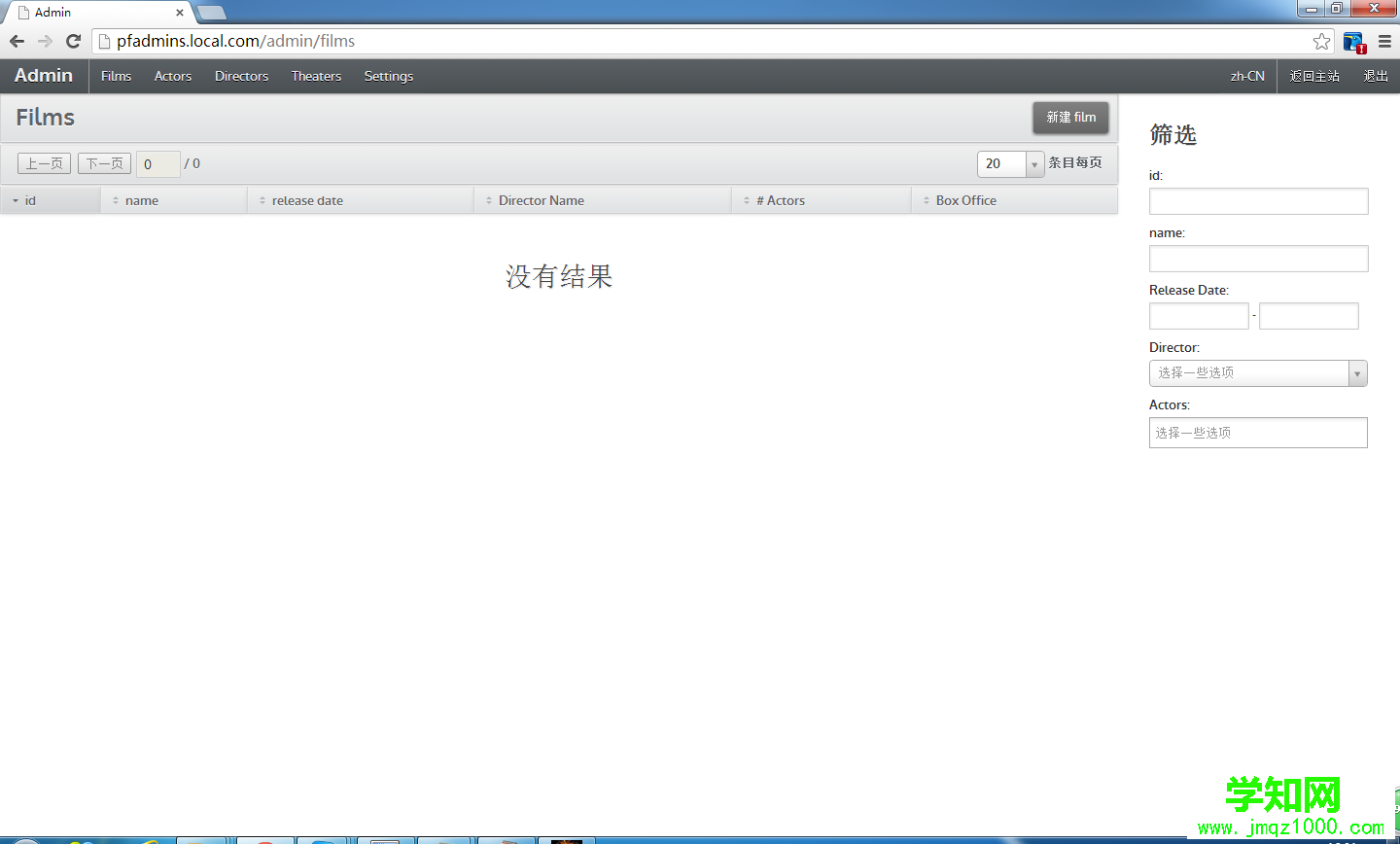Image resolution: width=1400 pixels, height=844 pixels.
Task: Click the Actors multi-select filter field
Action: [x=1258, y=433]
